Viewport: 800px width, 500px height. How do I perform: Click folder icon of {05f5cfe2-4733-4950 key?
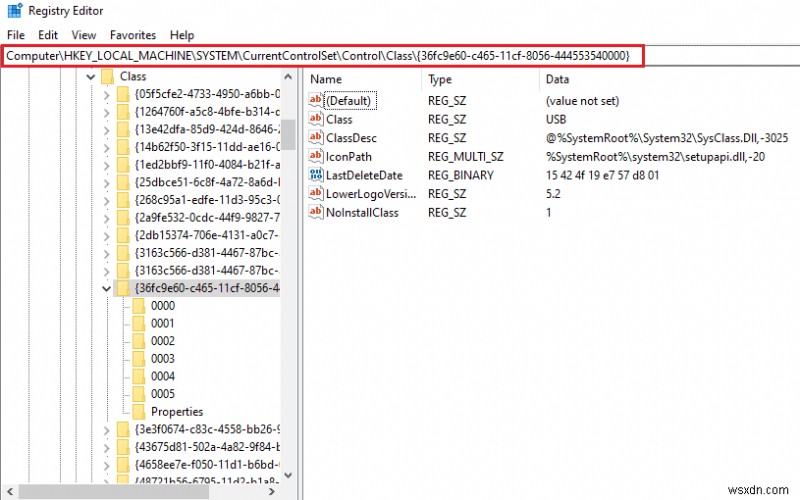123,94
